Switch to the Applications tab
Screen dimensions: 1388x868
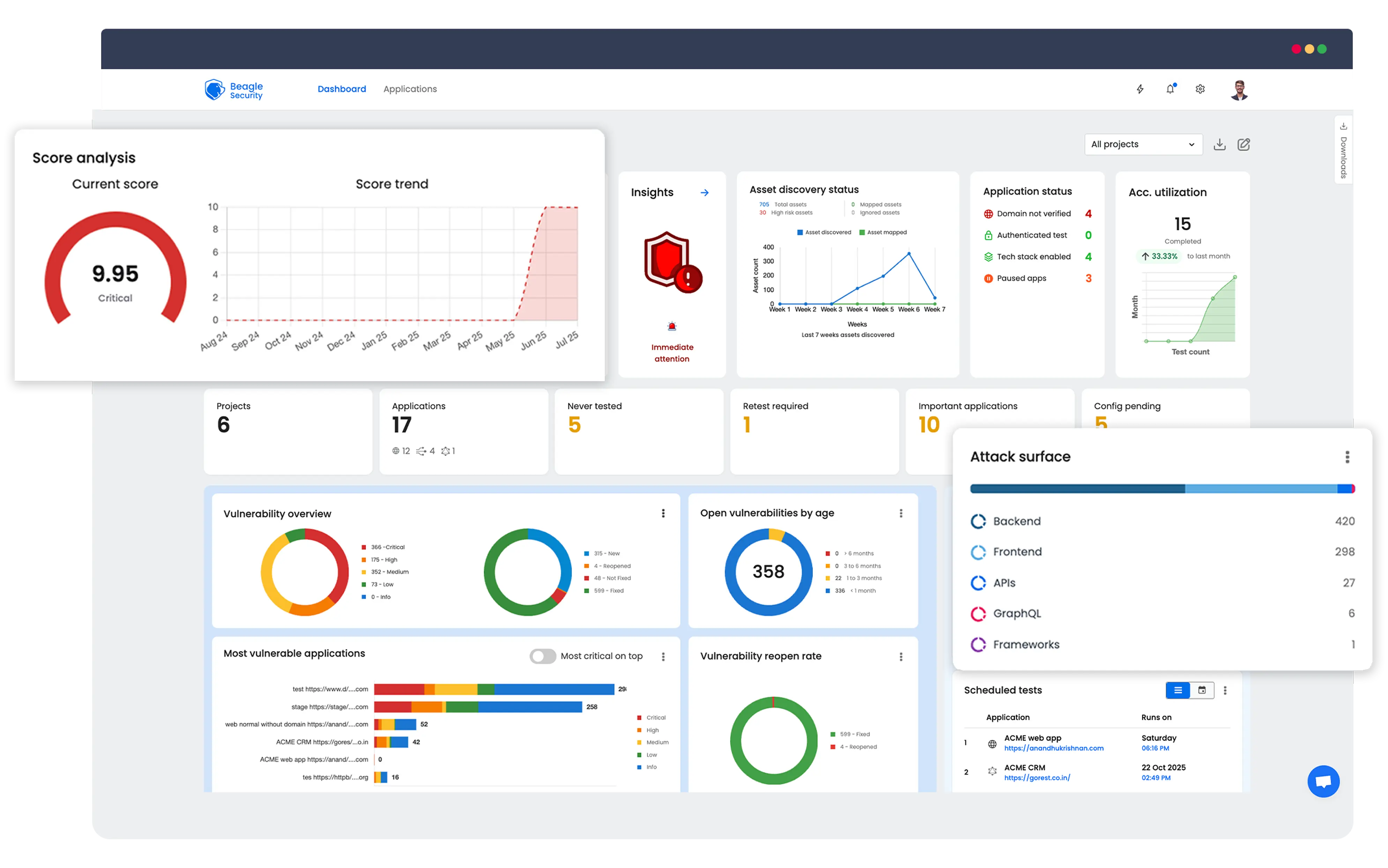(x=410, y=89)
